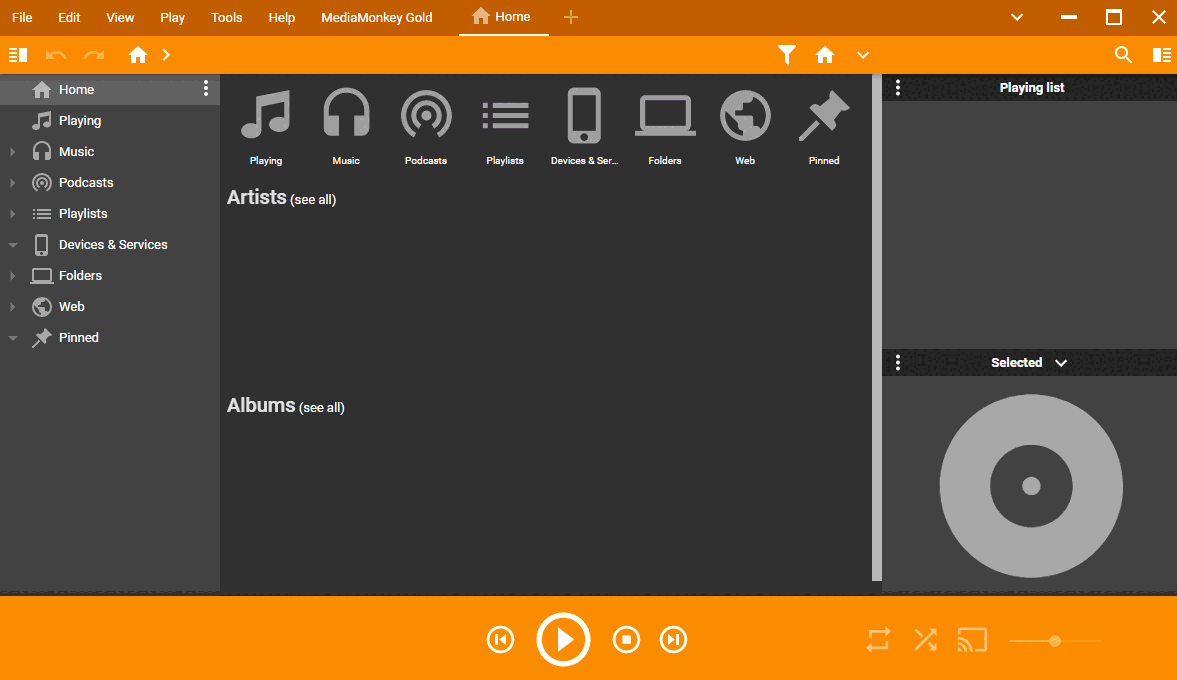Screen dimensions: 1177x680
Task: Expand Music in the sidebar
Action: (x=10, y=151)
